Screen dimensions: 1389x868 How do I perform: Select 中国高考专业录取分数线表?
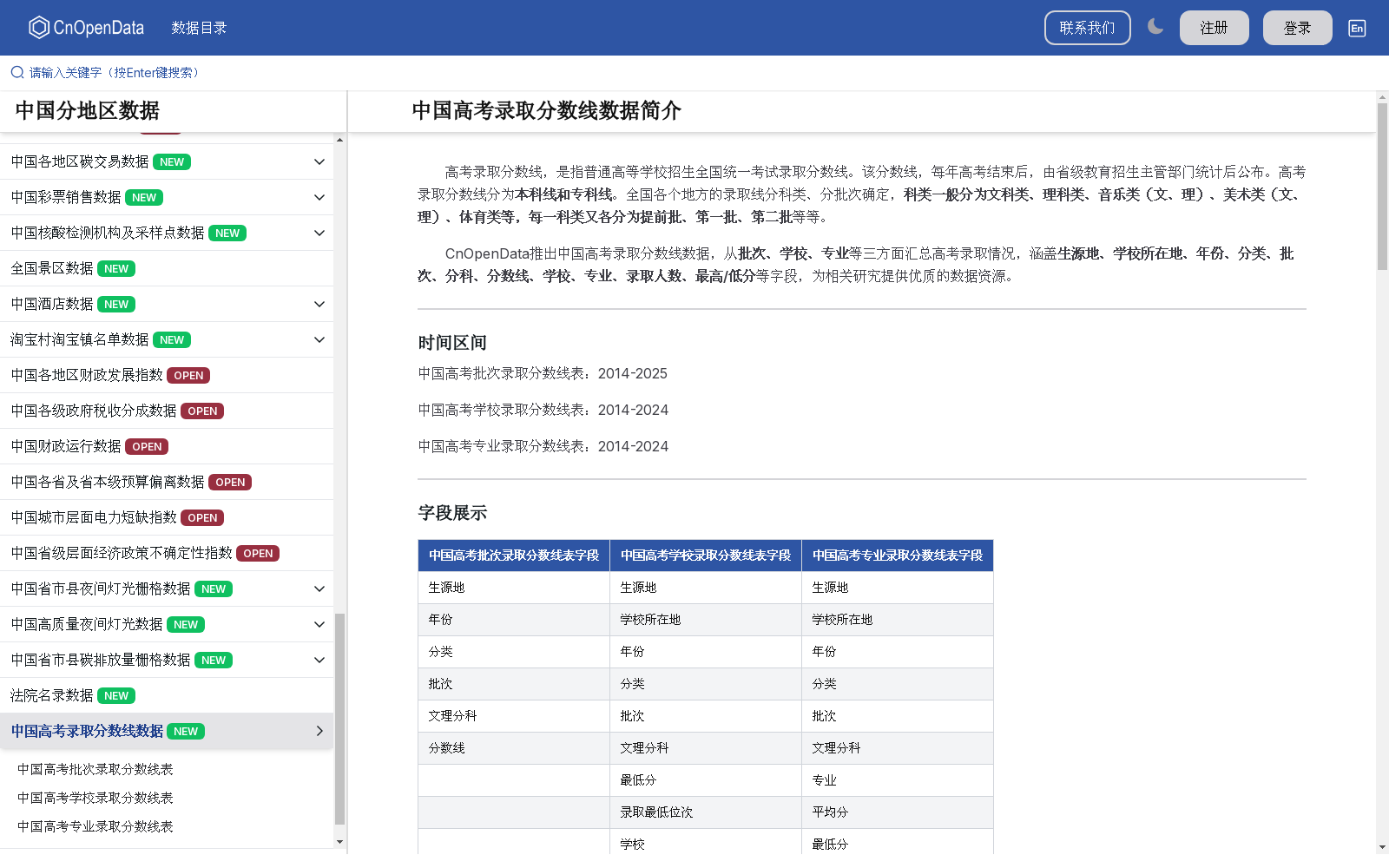pyautogui.click(x=95, y=826)
